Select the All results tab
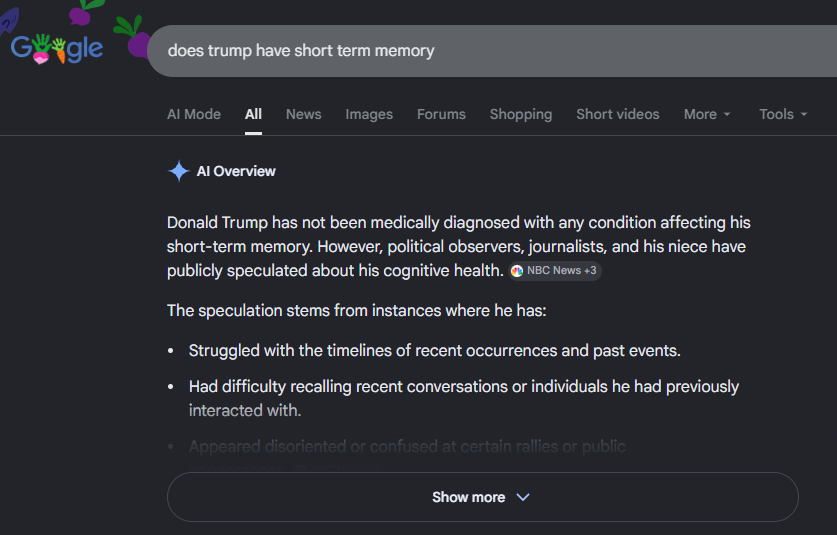Viewport: 837px width, 535px height. (253, 114)
